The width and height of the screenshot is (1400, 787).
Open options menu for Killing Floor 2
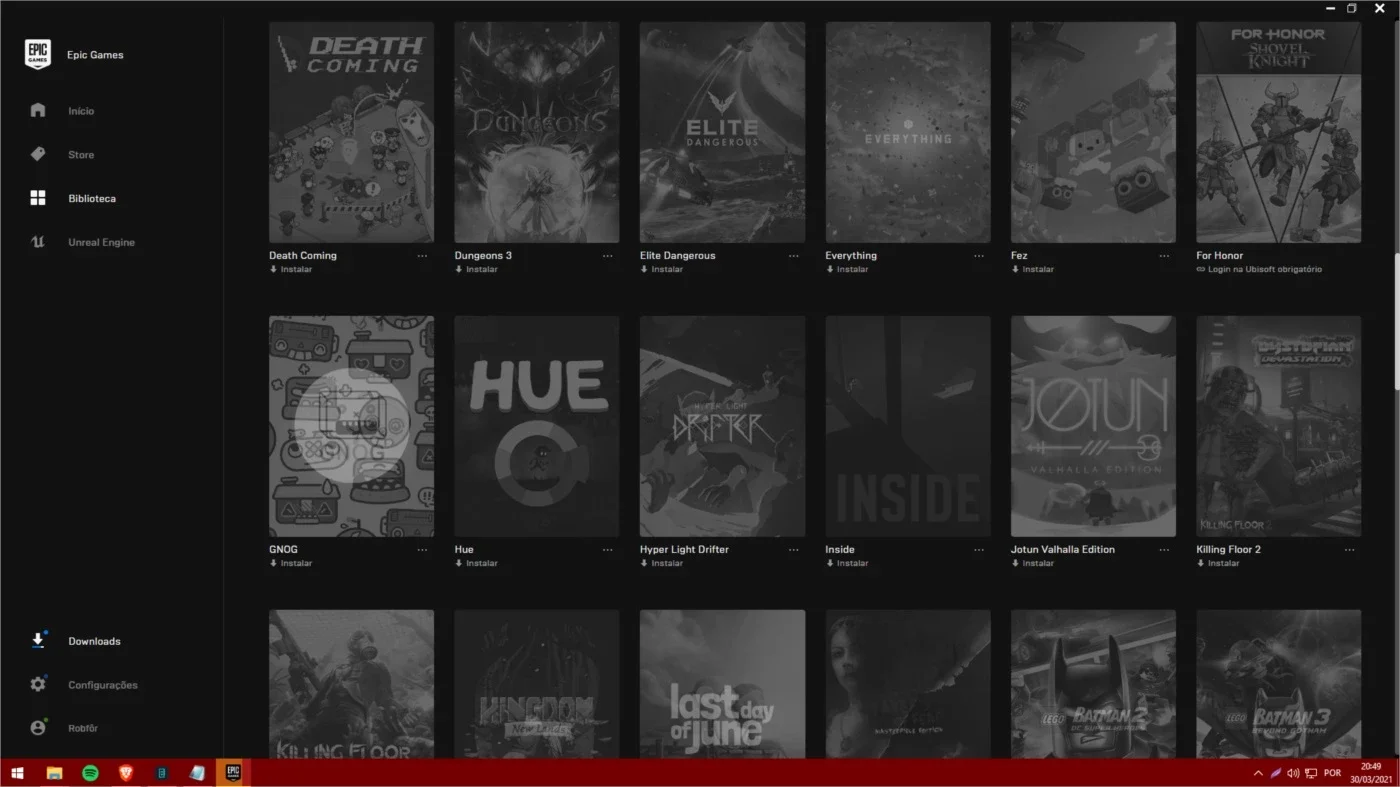1350,550
